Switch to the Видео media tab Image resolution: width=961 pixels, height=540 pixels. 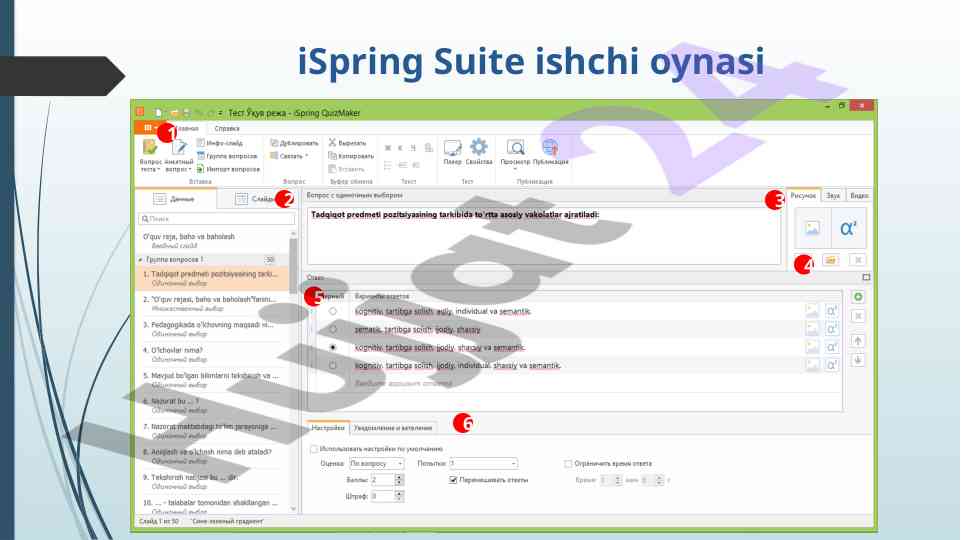tap(859, 196)
